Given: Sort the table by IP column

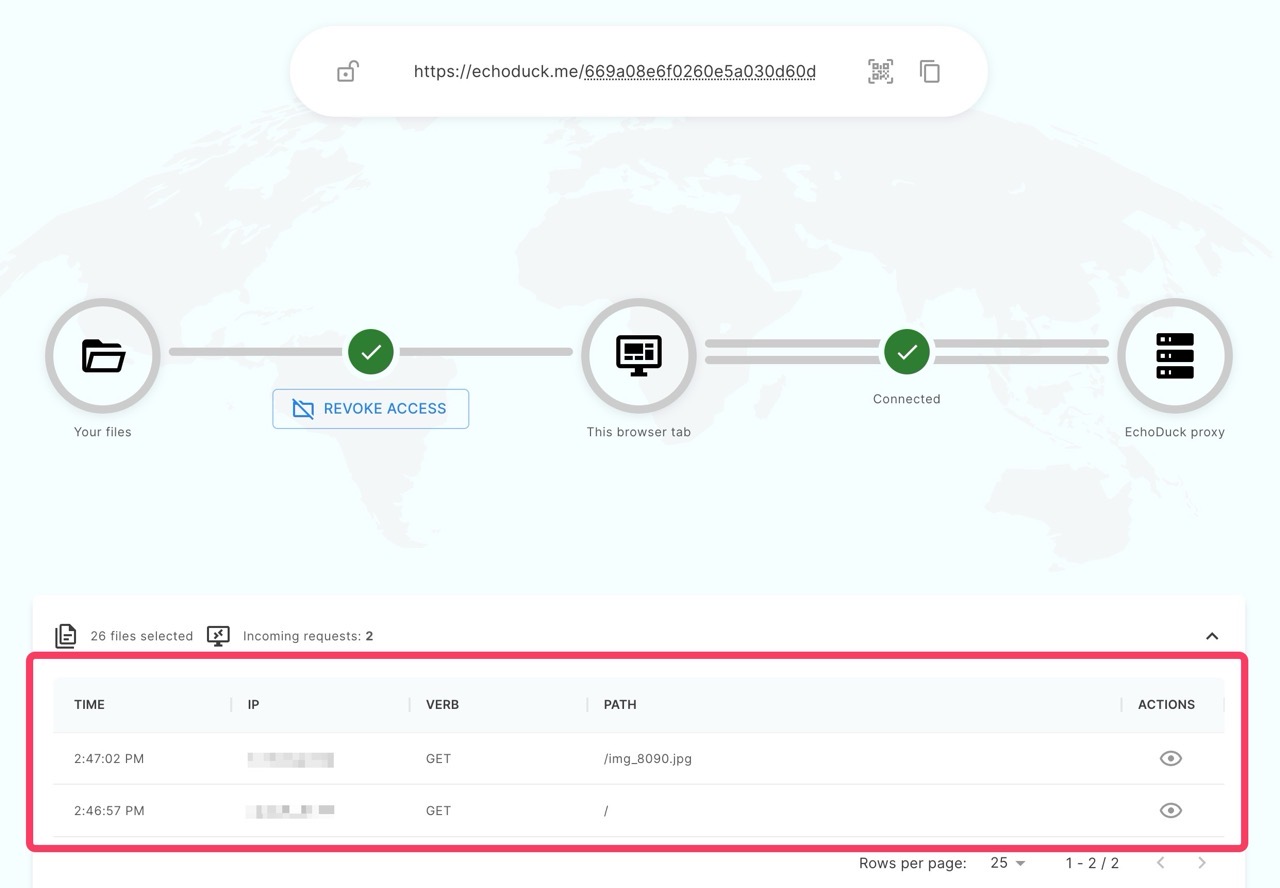Looking at the screenshot, I should [253, 705].
